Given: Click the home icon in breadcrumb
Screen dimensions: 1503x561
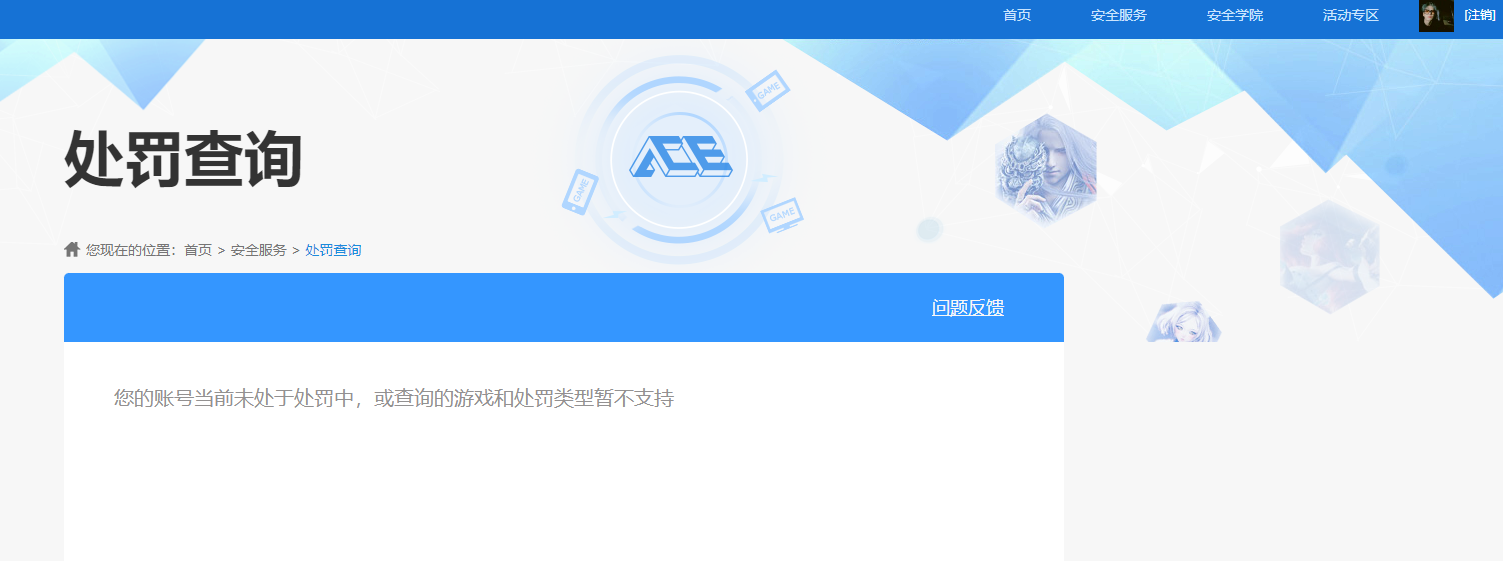Looking at the screenshot, I should click(x=72, y=249).
